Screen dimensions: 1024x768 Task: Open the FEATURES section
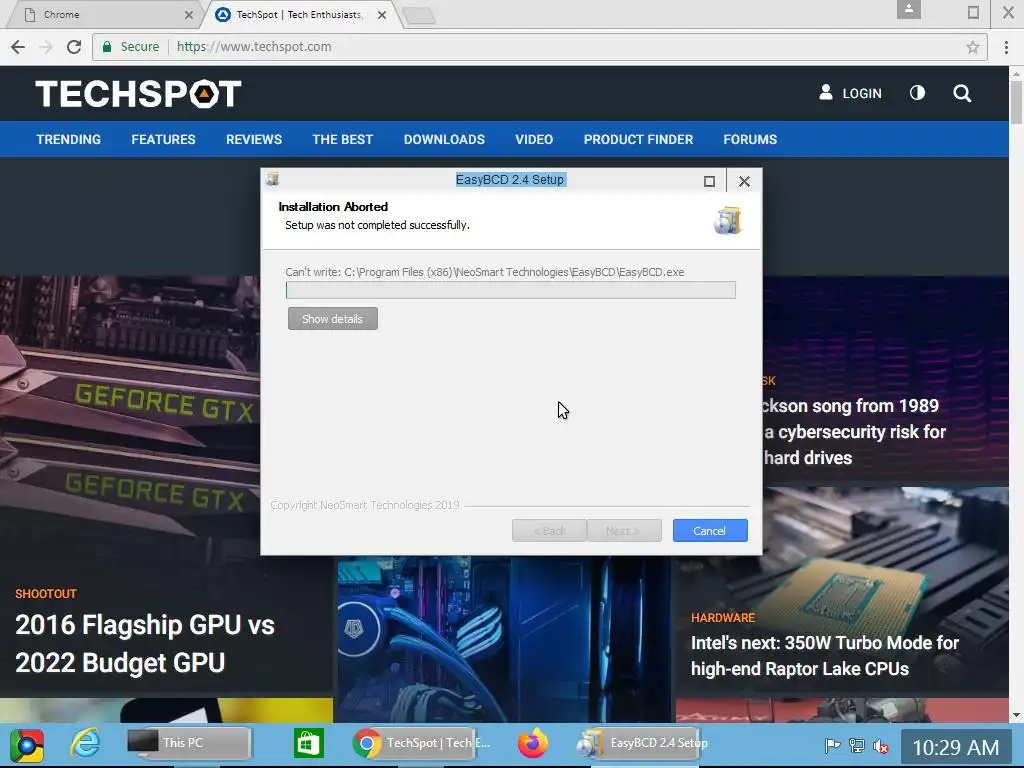(163, 139)
